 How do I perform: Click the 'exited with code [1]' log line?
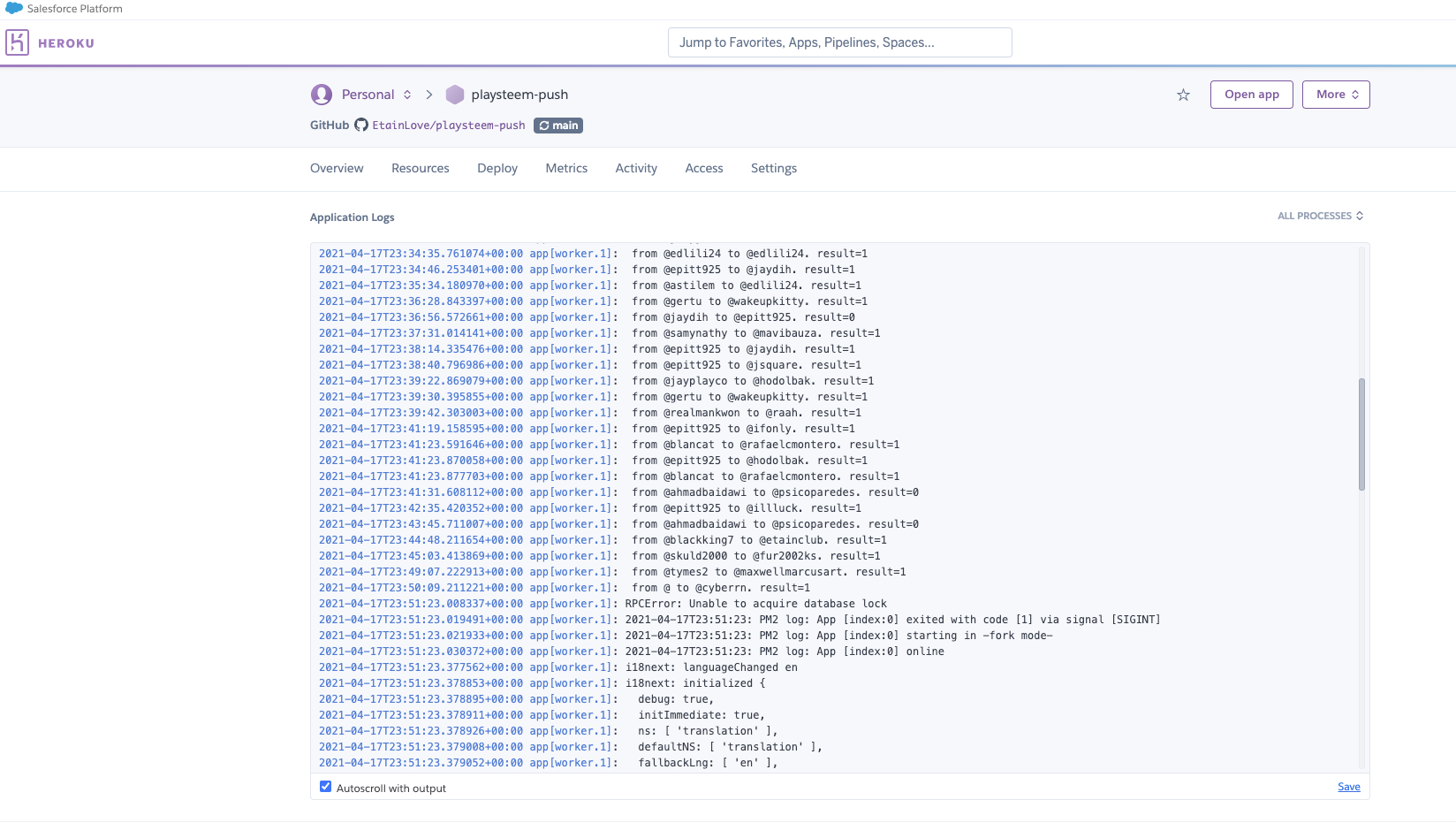point(739,620)
